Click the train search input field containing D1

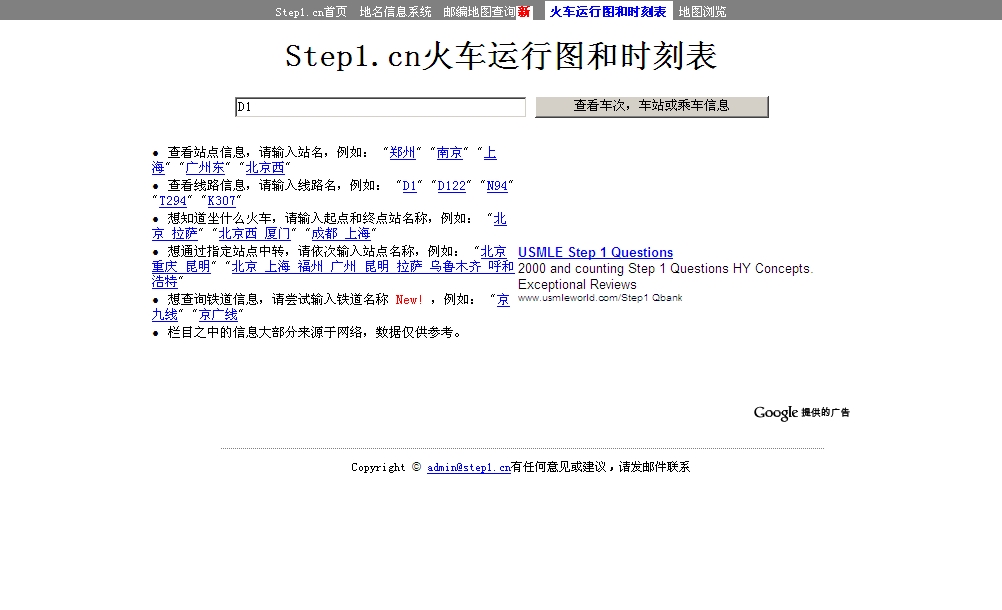[380, 107]
